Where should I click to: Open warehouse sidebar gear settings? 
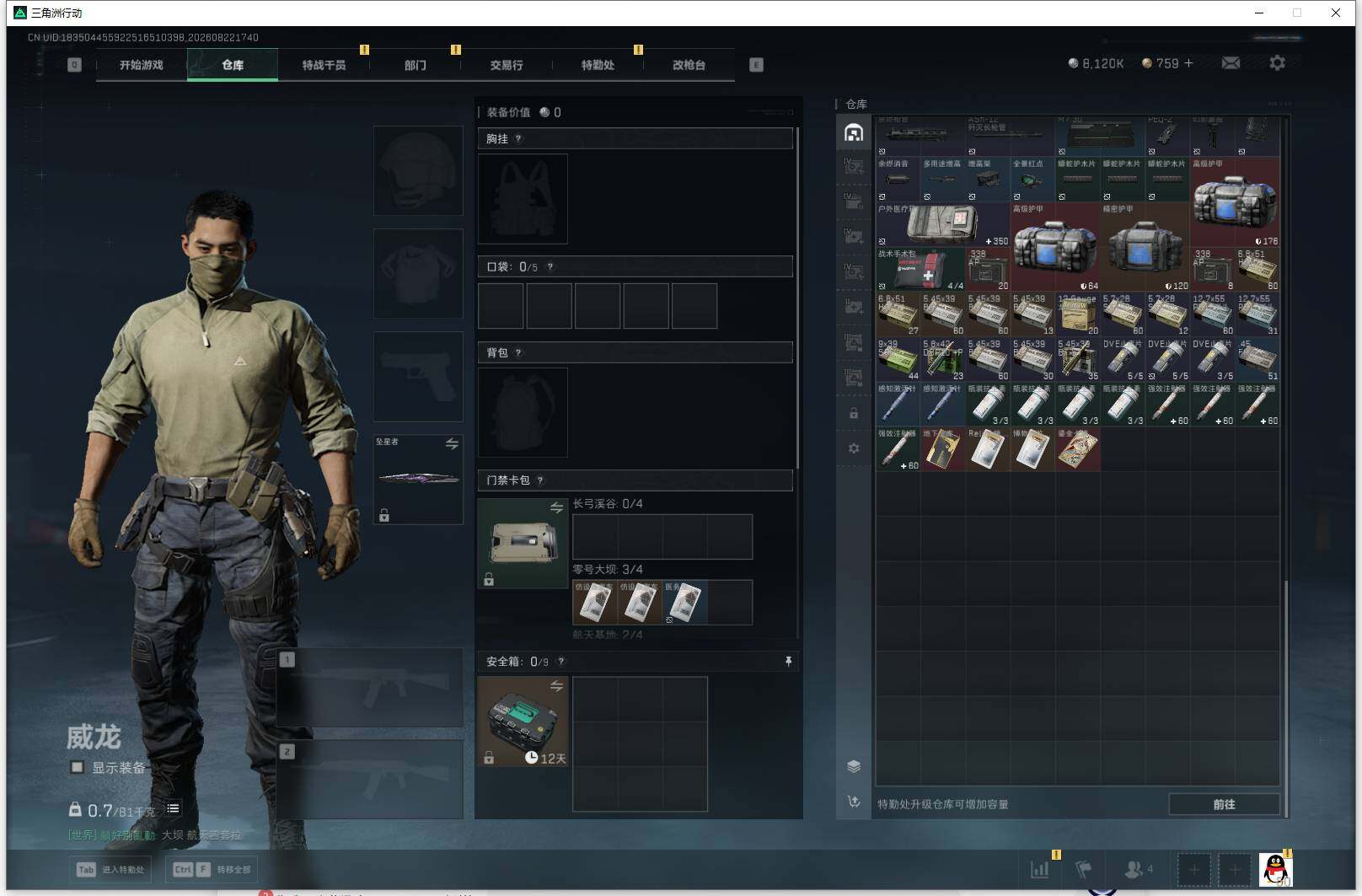(x=854, y=448)
